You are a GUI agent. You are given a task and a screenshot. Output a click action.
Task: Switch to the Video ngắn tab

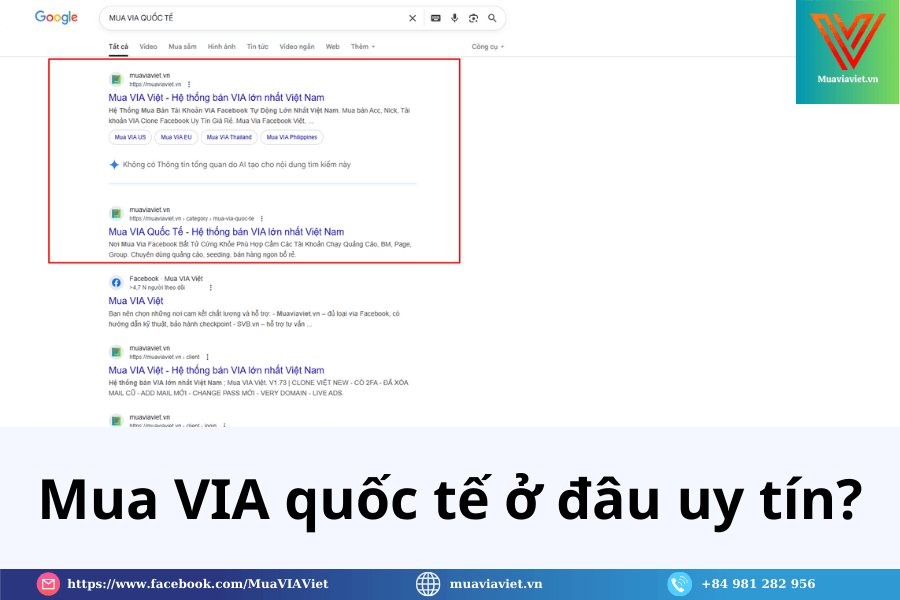pyautogui.click(x=297, y=47)
